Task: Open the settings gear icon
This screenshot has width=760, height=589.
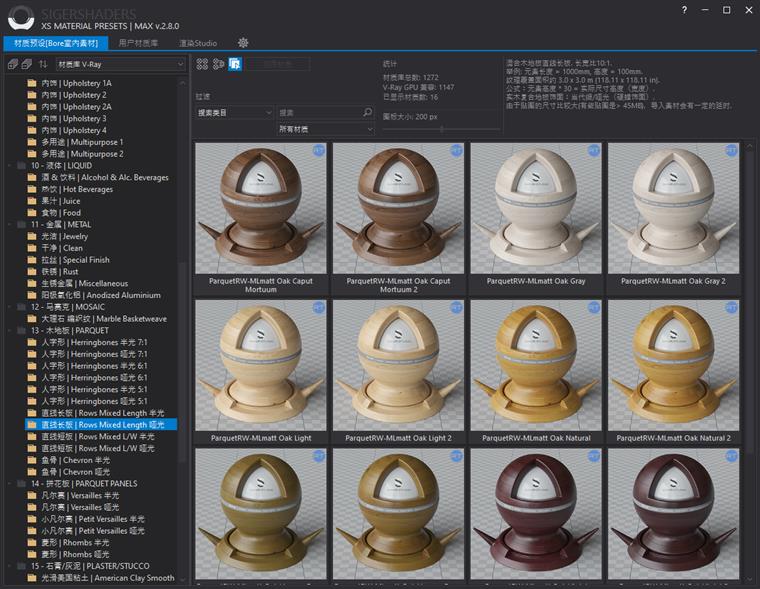Action: 243,43
